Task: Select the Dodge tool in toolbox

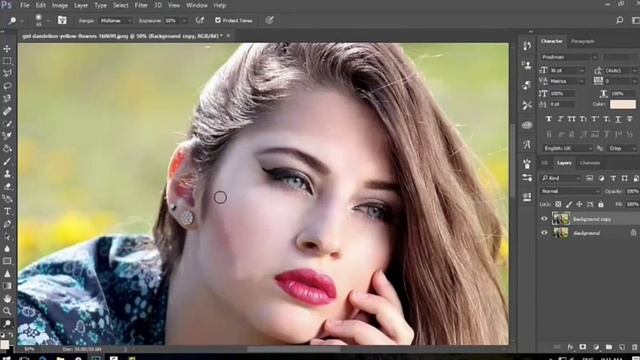Action: tap(7, 324)
